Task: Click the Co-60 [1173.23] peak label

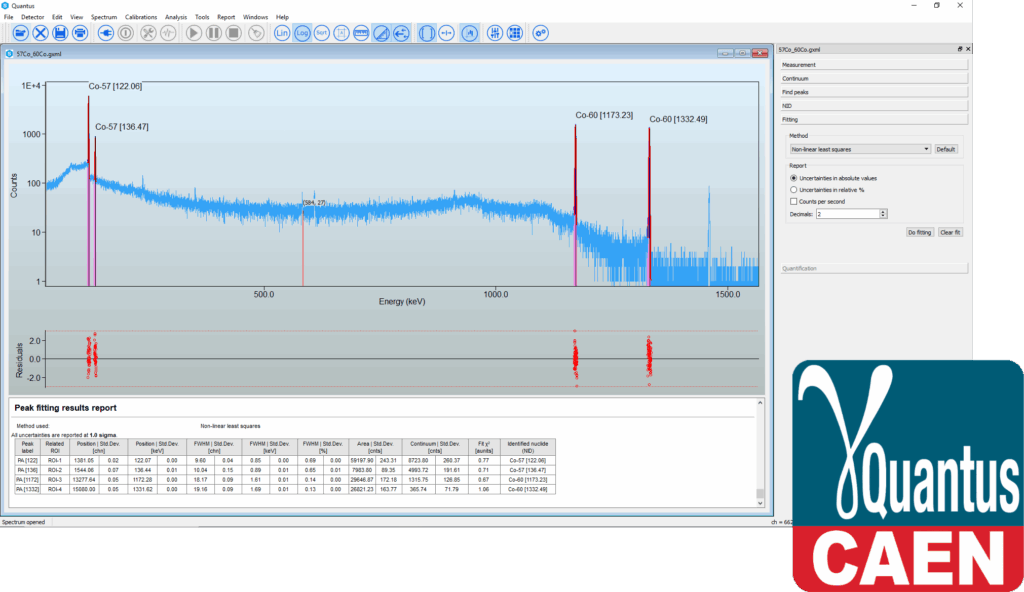Action: click(604, 115)
